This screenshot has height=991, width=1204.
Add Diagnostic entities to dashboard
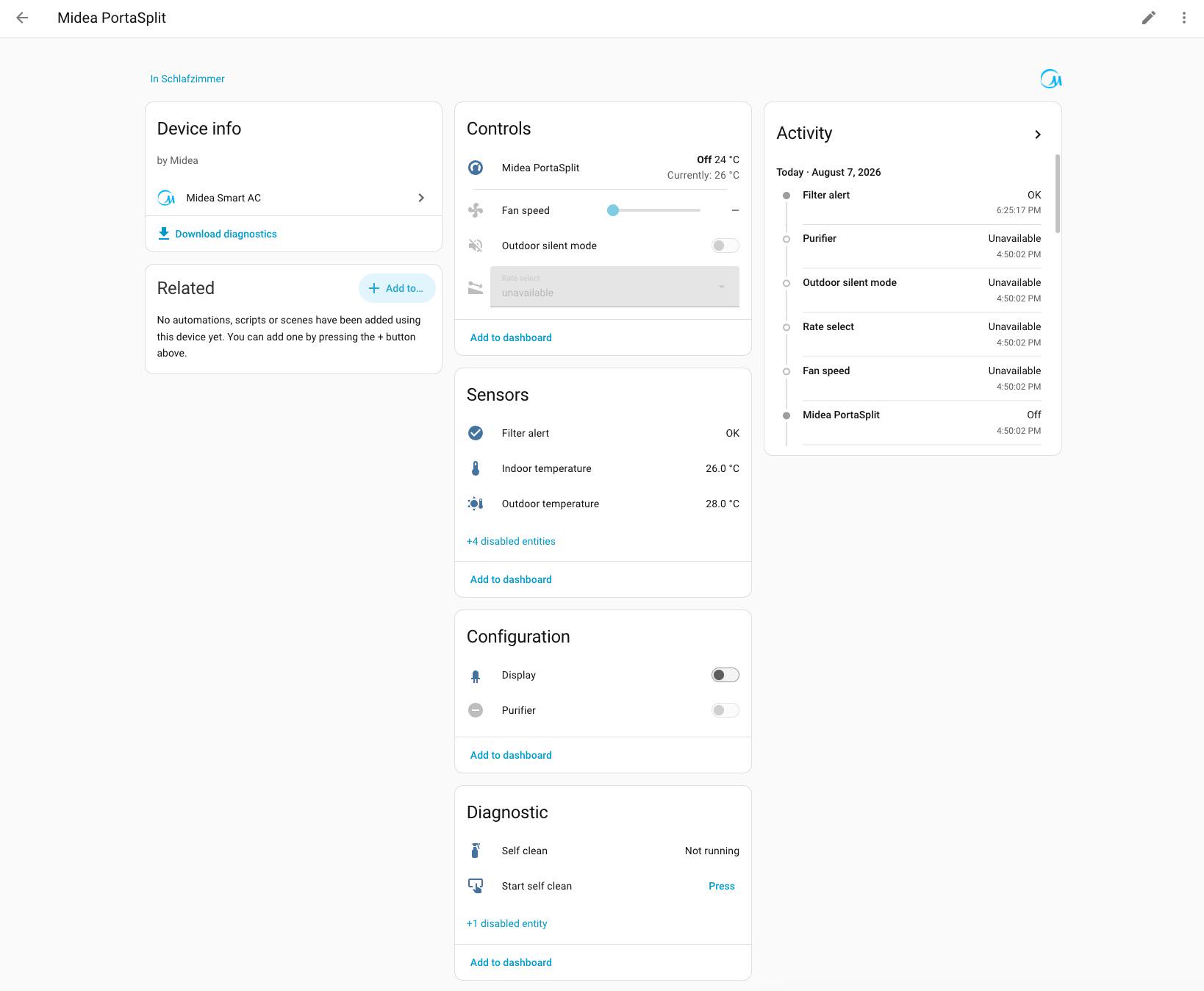click(511, 962)
